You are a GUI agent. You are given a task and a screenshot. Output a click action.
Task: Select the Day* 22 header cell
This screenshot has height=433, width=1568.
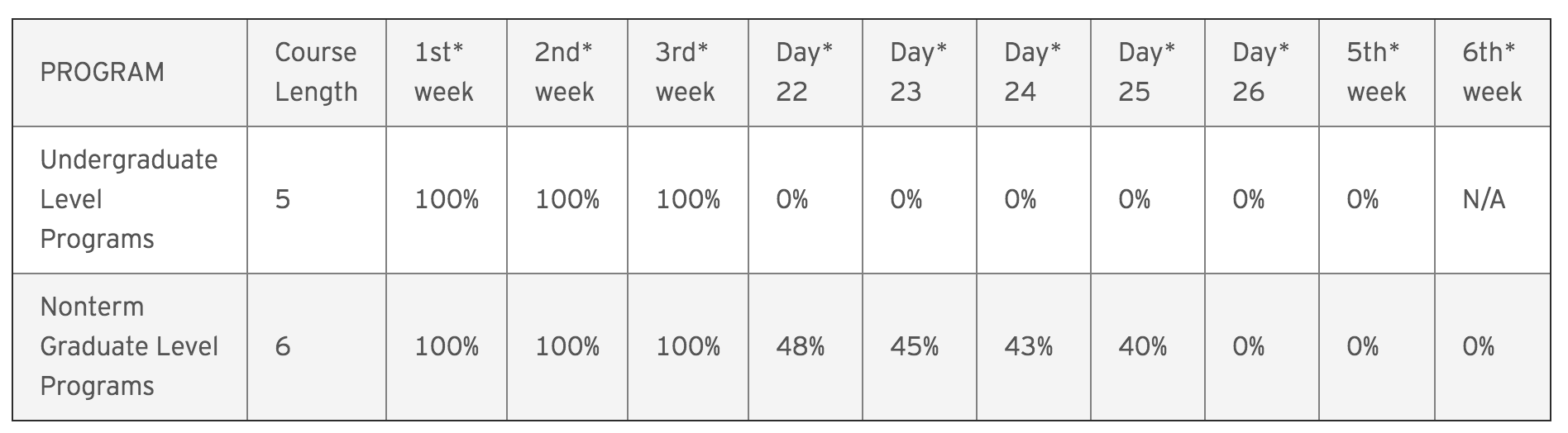point(806,73)
